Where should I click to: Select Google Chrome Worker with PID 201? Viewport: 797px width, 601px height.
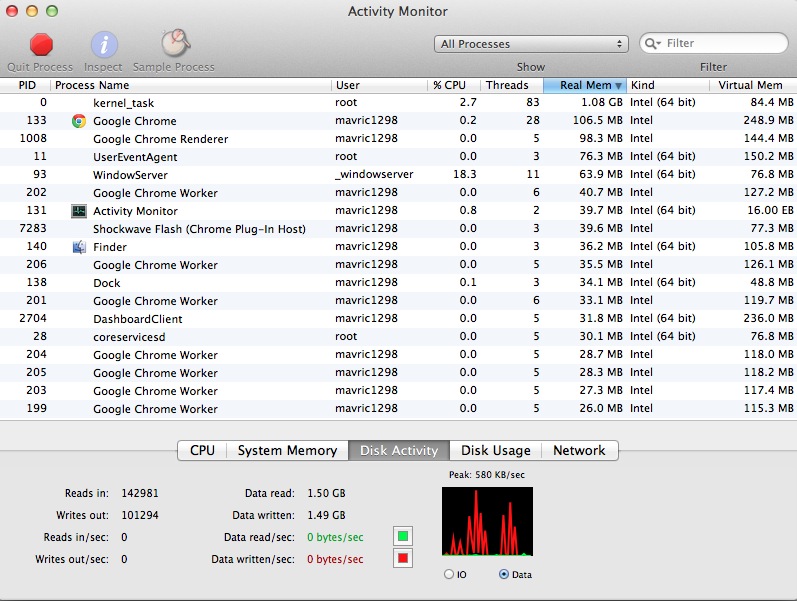pyautogui.click(x=398, y=301)
